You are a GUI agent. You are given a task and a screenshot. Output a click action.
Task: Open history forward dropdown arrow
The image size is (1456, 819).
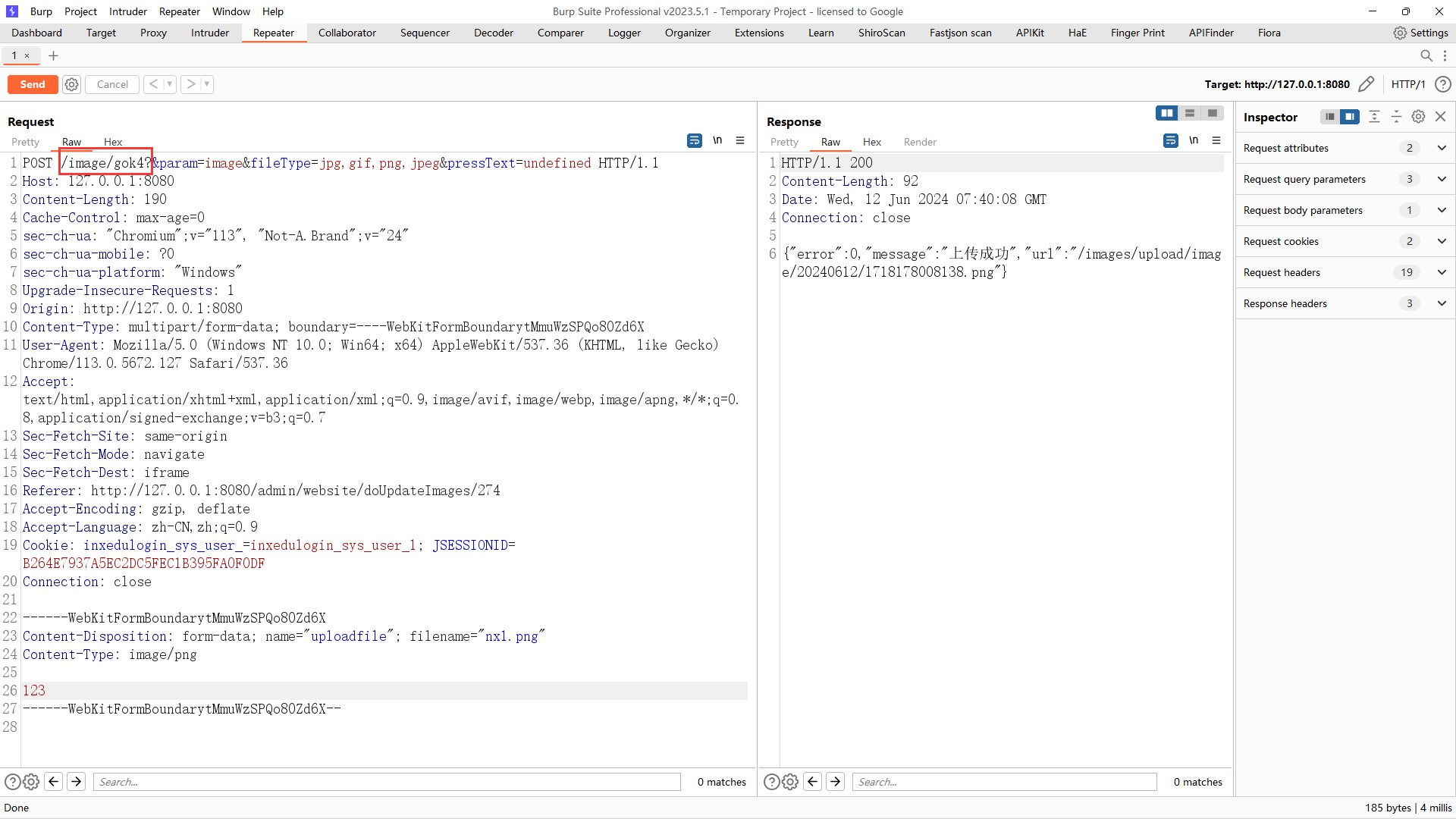point(206,84)
